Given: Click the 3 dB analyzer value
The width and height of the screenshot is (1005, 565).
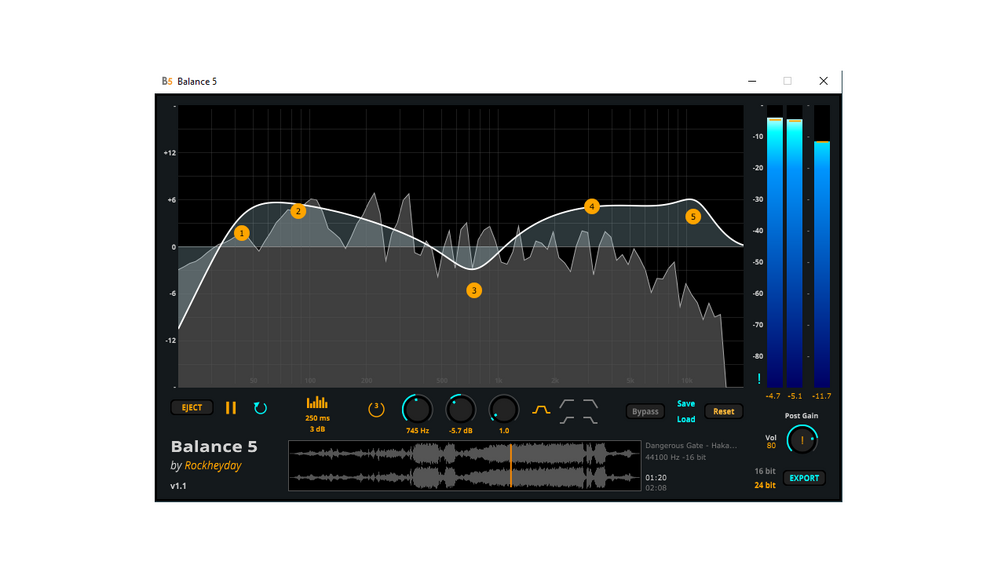Looking at the screenshot, I should (317, 429).
